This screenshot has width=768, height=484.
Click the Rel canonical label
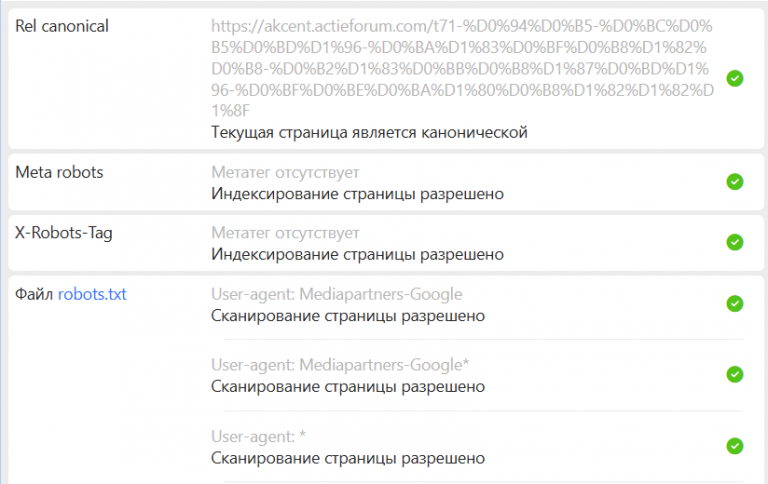tap(62, 26)
